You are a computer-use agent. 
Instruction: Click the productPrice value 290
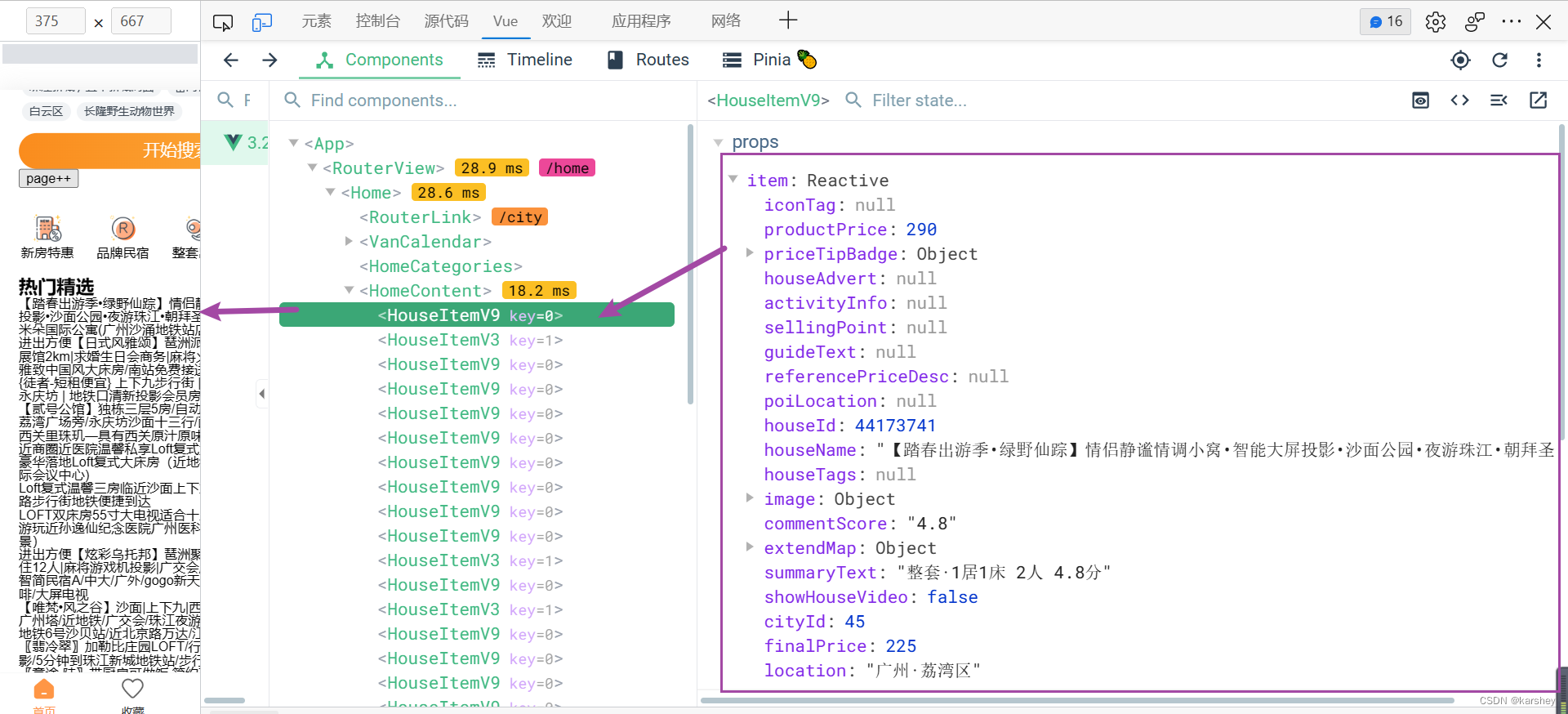pos(921,230)
